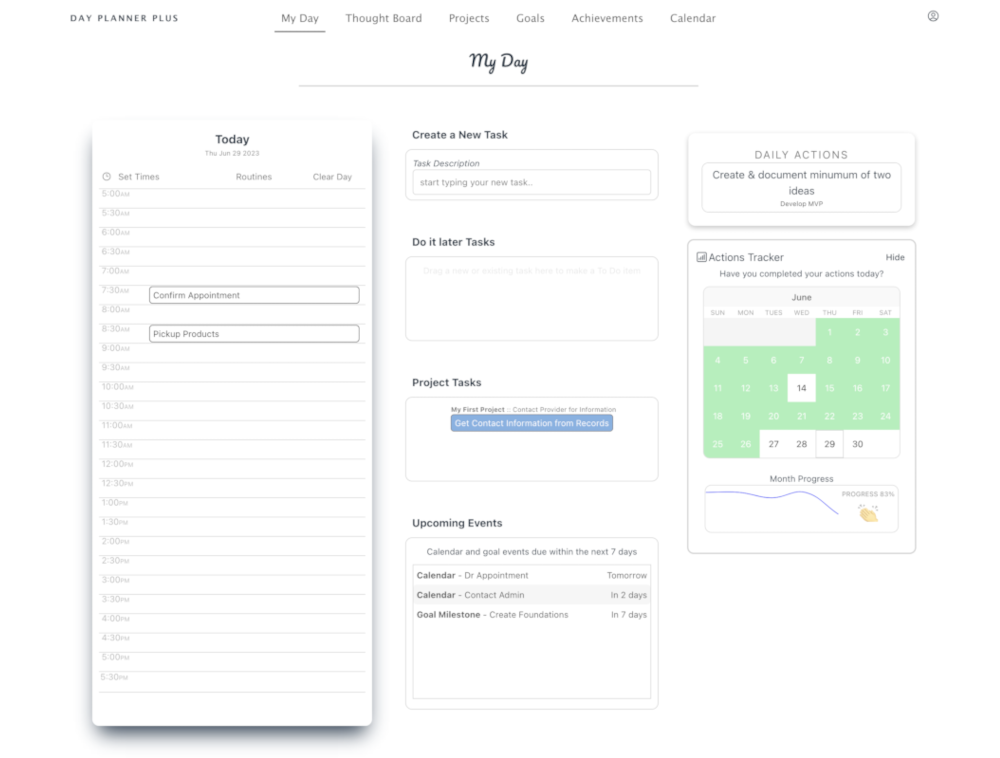The image size is (1000, 758).
Task: Select the Confirm Appointment task at 7:30
Action: click(254, 295)
